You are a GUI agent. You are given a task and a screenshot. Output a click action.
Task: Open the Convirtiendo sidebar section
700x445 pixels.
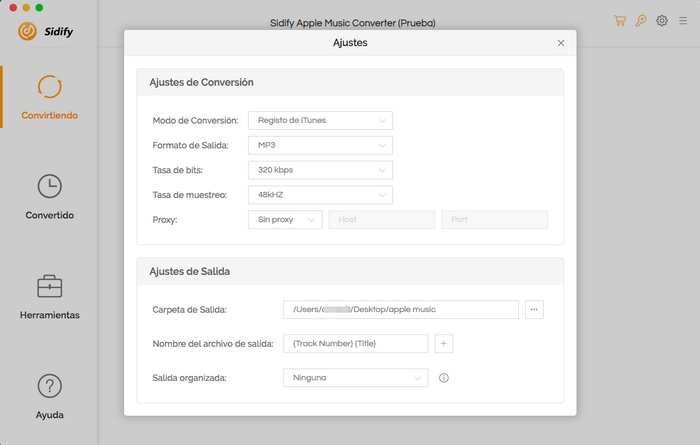tap(49, 97)
